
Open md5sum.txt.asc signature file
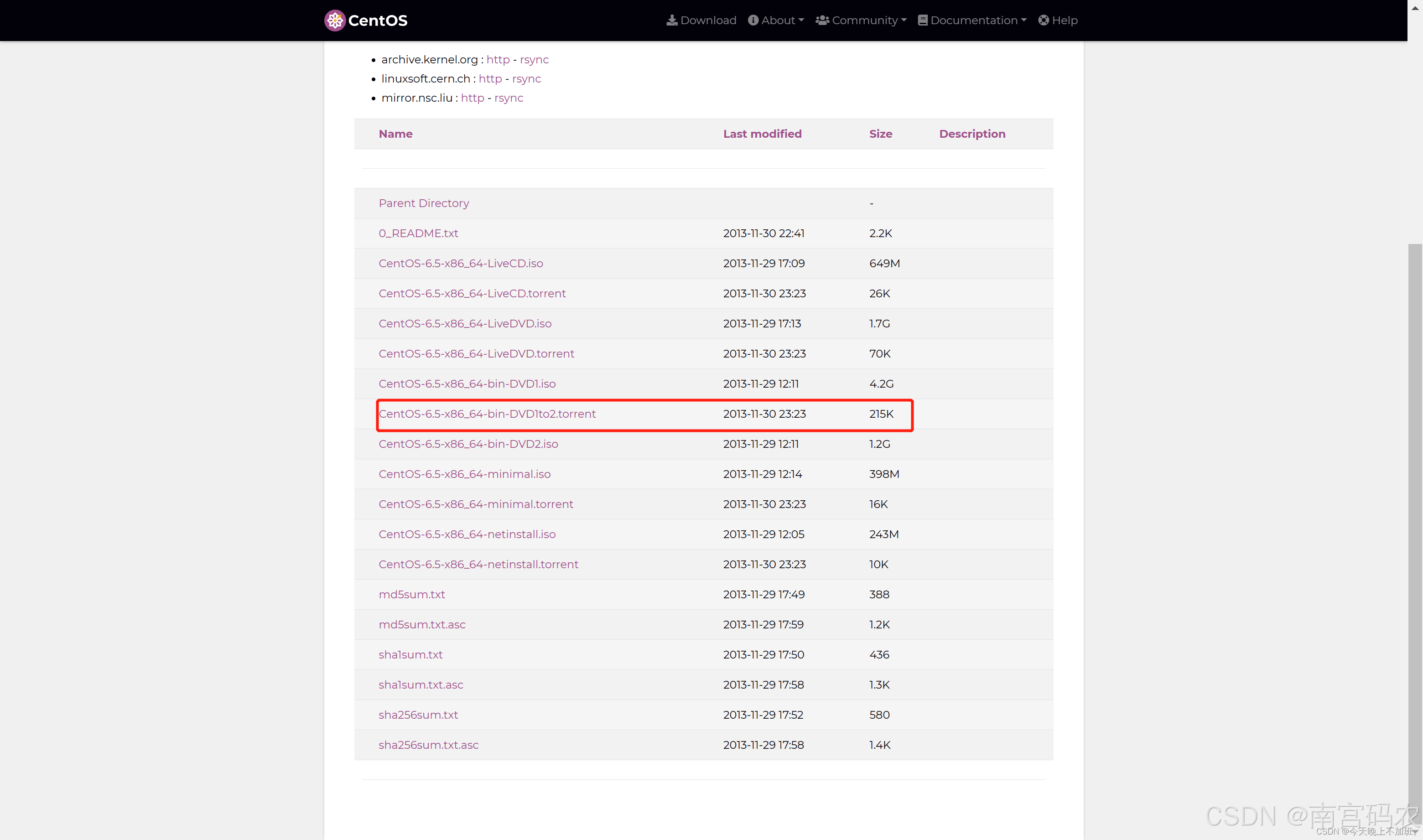(422, 624)
